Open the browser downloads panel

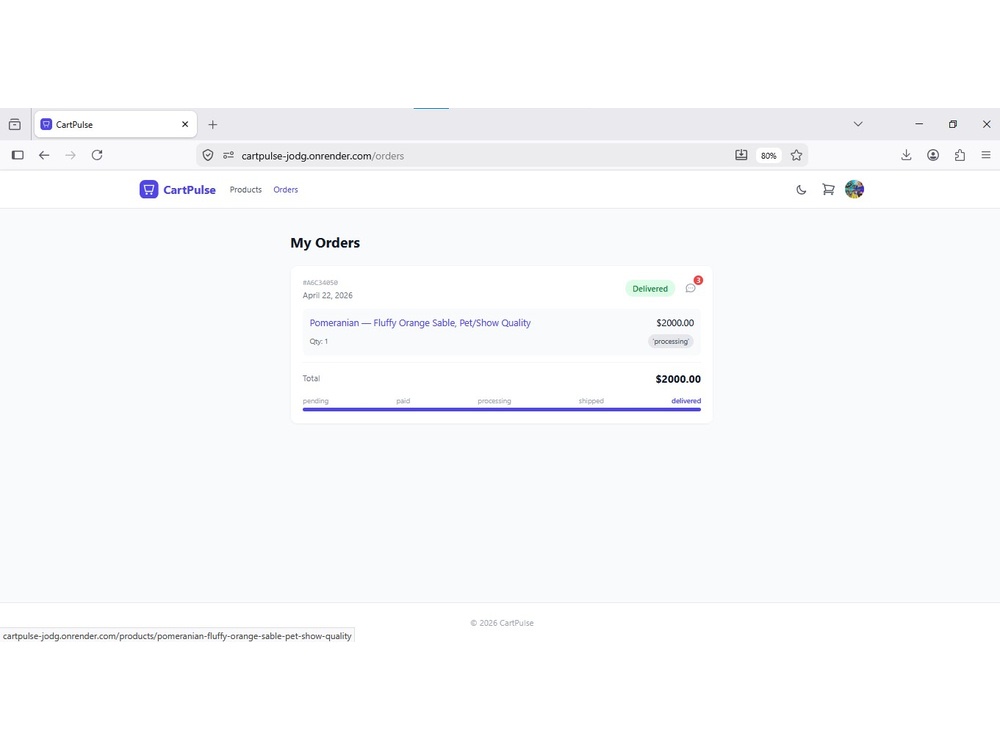tap(906, 155)
